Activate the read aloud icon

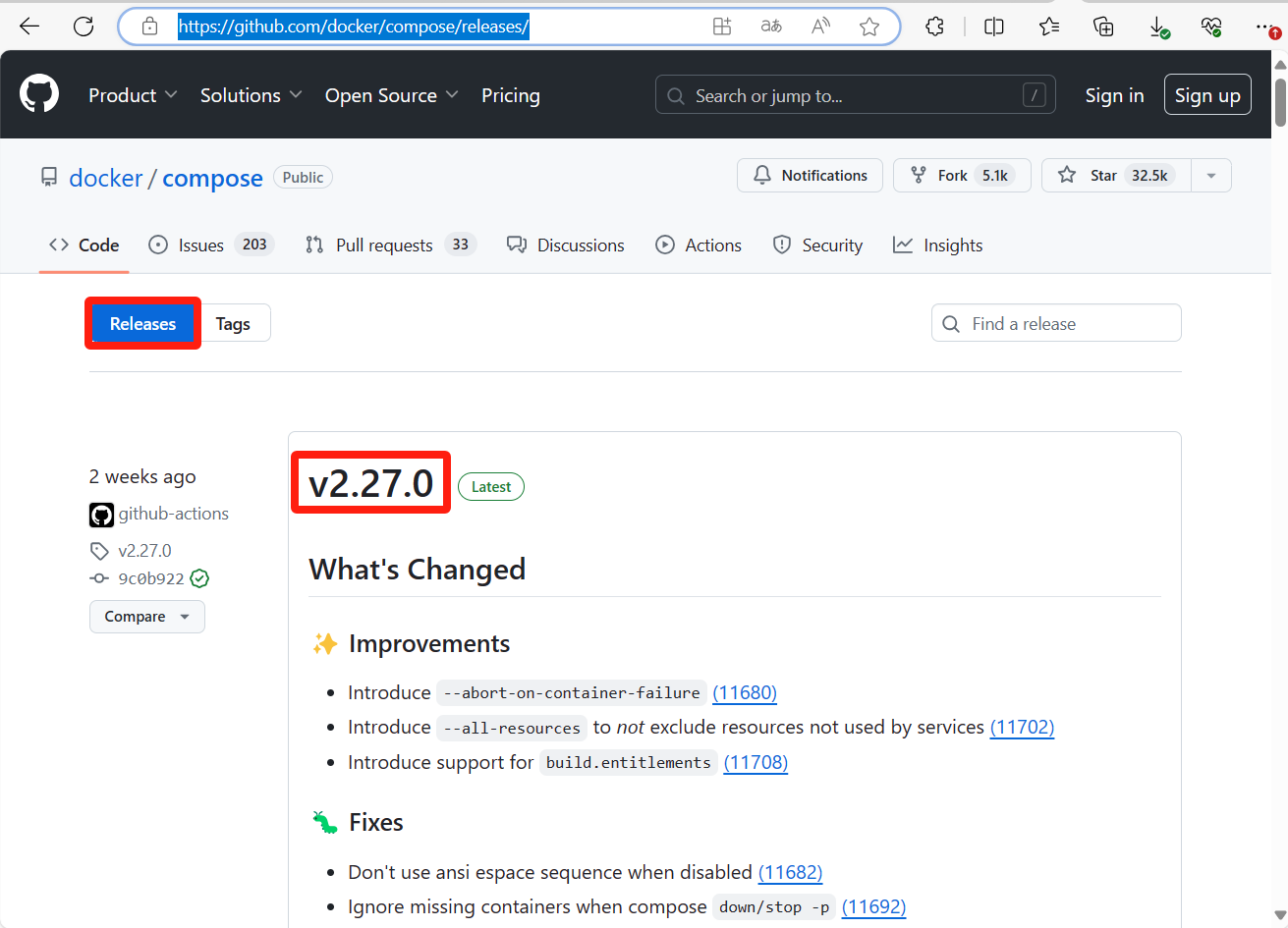(x=820, y=27)
